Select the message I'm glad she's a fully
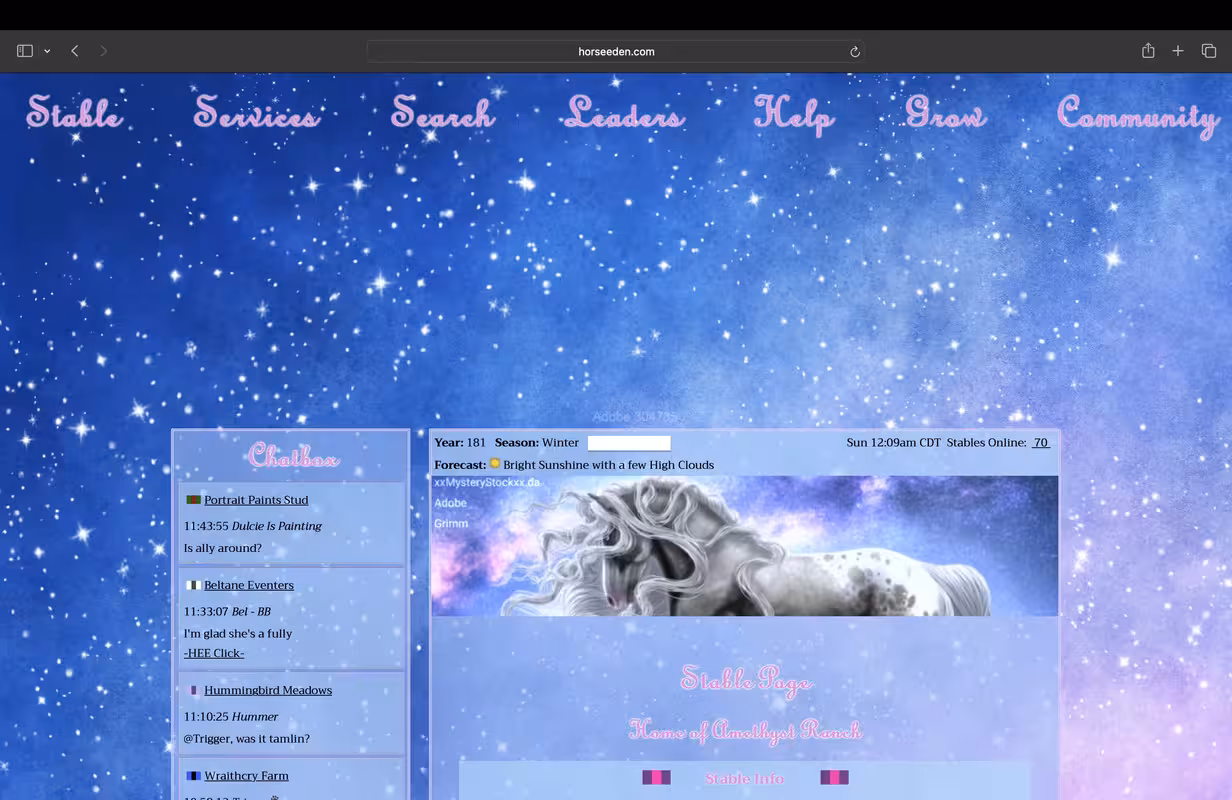This screenshot has width=1232, height=800. pos(238,633)
